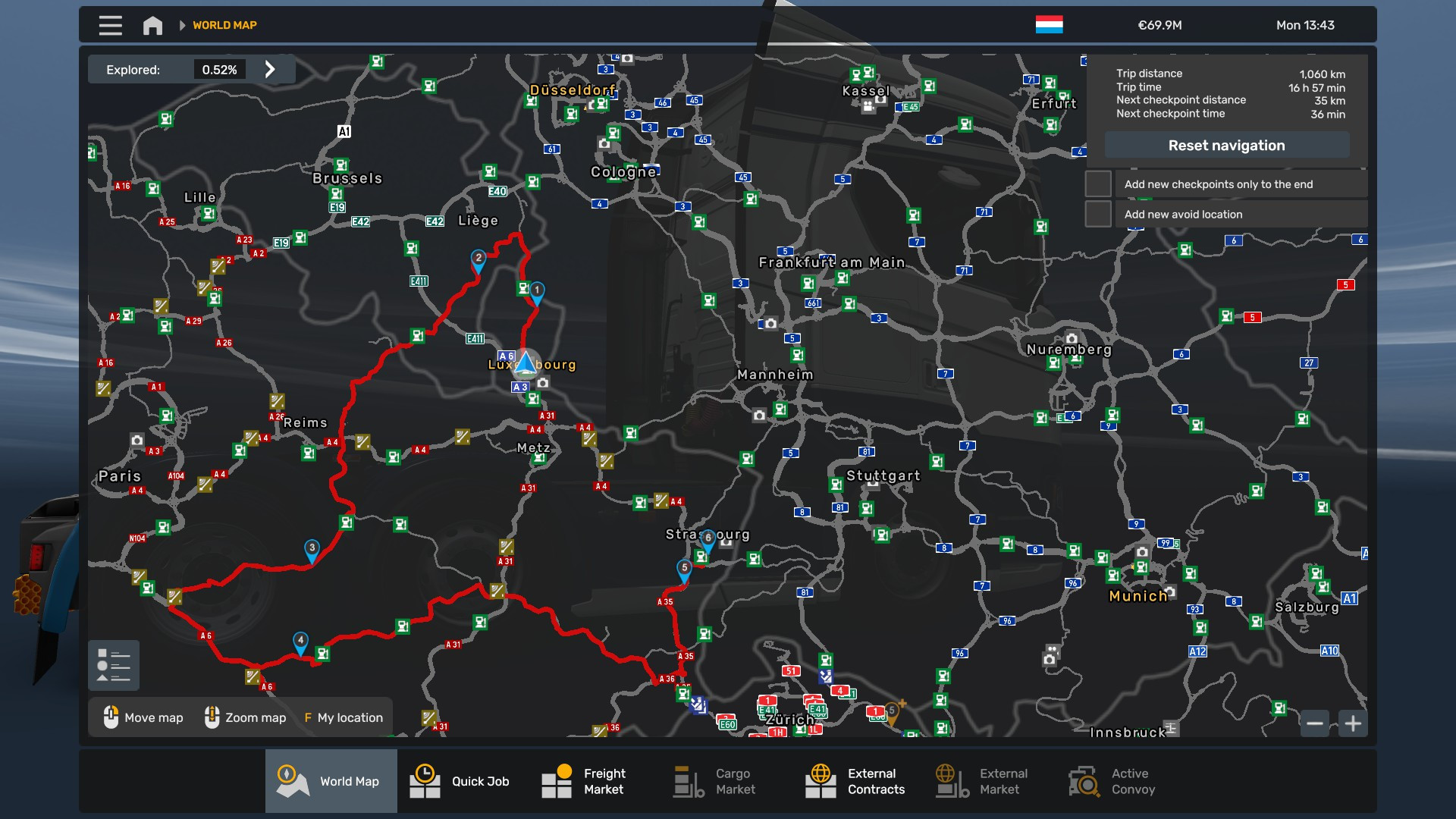Click the Active Convoy tab

coord(1112,781)
